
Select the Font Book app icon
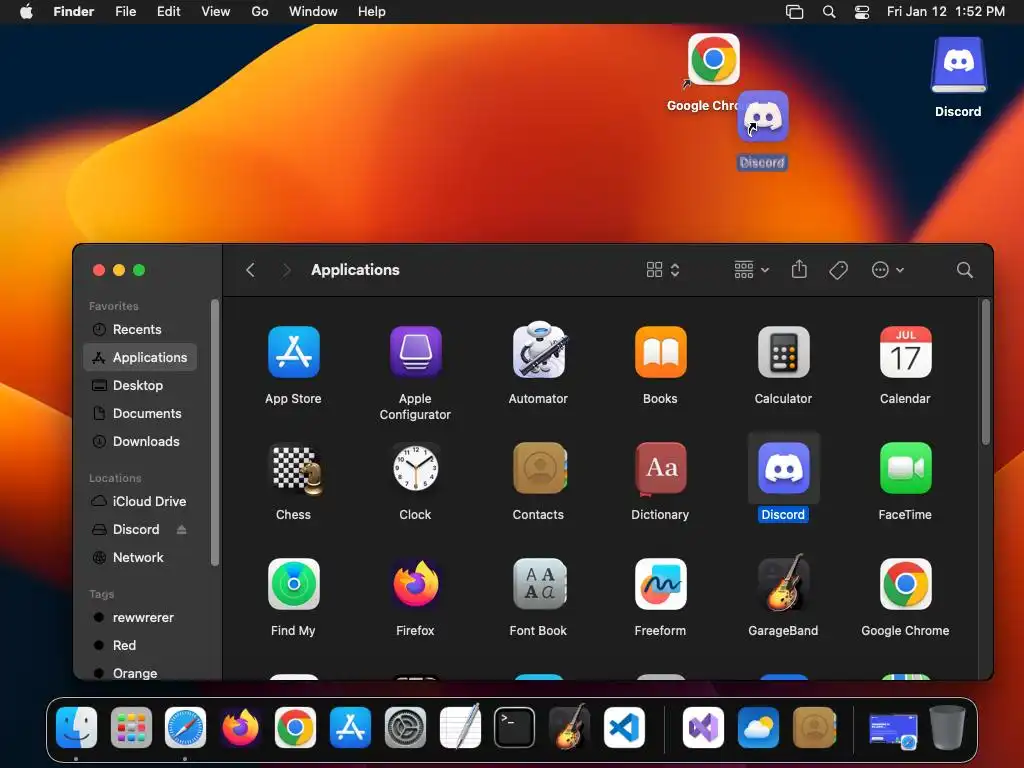pos(539,584)
